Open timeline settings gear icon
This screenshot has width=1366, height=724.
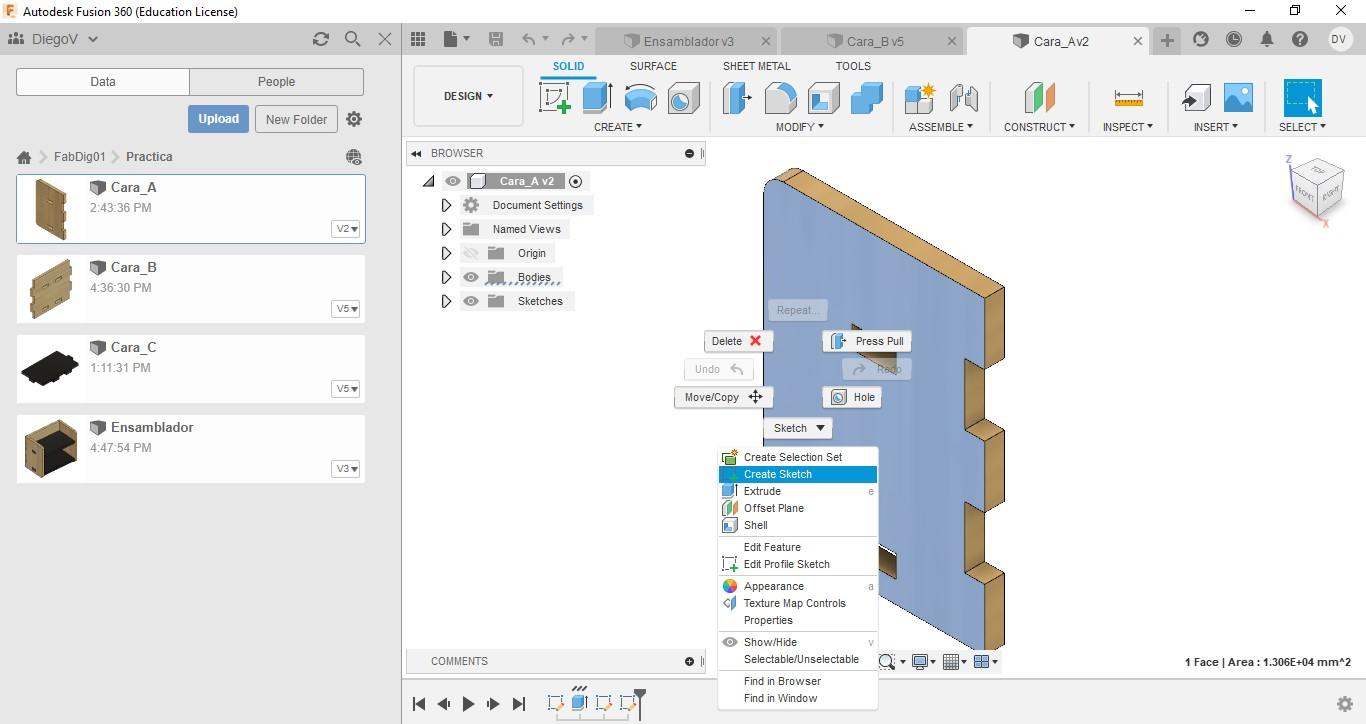click(x=1345, y=704)
